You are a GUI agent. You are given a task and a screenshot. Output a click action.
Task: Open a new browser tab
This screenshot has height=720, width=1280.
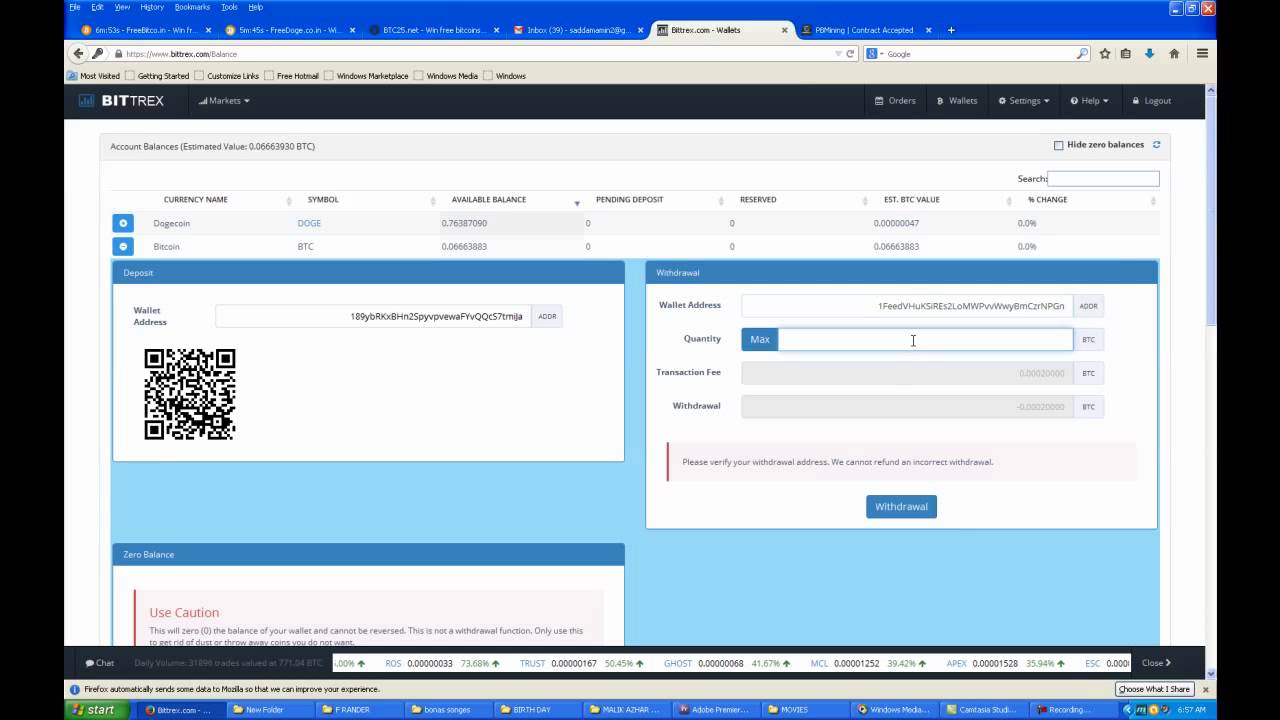click(951, 30)
